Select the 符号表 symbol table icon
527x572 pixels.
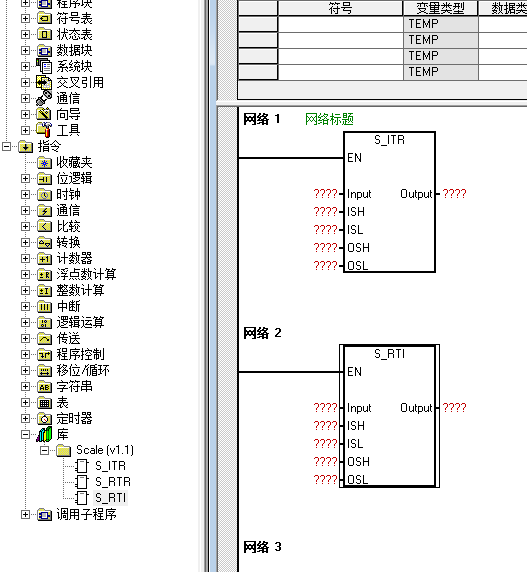[44, 18]
